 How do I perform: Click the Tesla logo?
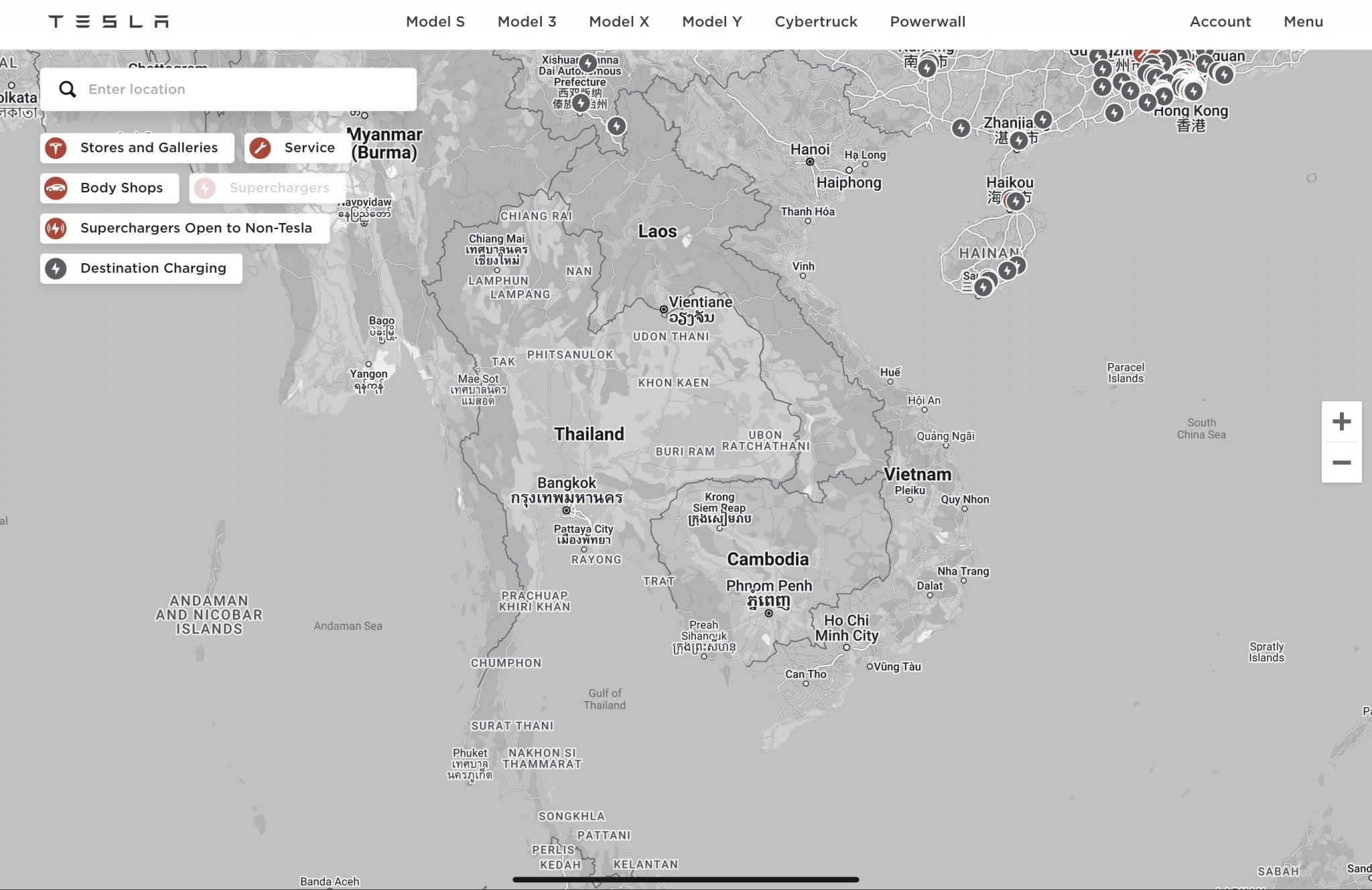(109, 21)
